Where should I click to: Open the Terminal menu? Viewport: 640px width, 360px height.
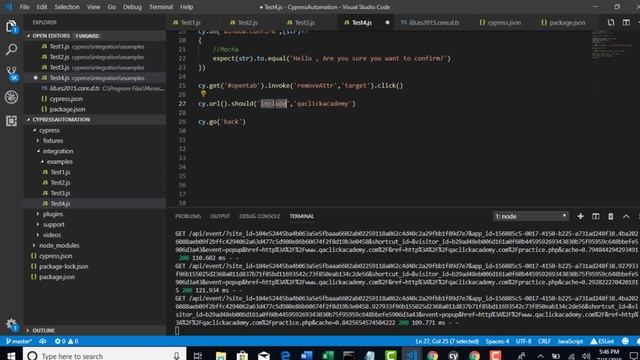pyautogui.click(x=161, y=7)
